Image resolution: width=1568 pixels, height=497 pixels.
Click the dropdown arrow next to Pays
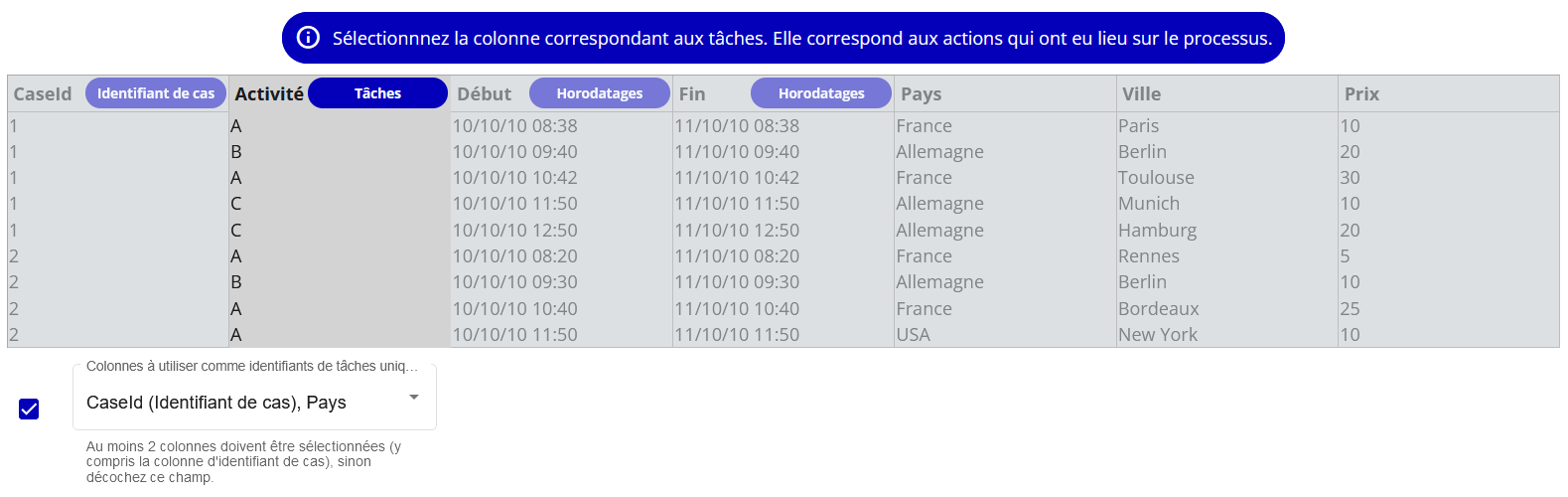pos(414,398)
